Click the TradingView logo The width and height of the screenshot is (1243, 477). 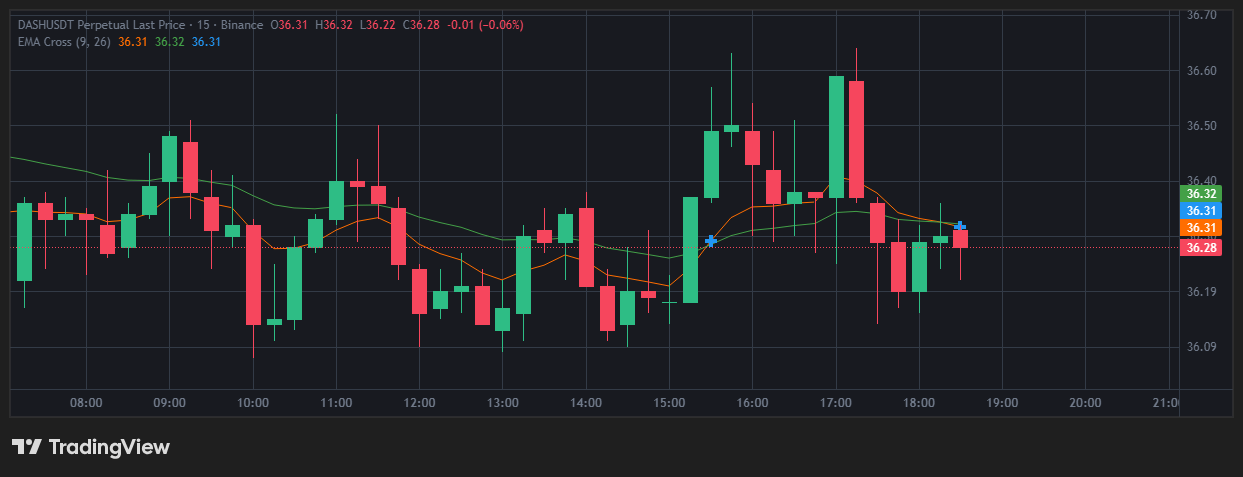click(x=90, y=447)
